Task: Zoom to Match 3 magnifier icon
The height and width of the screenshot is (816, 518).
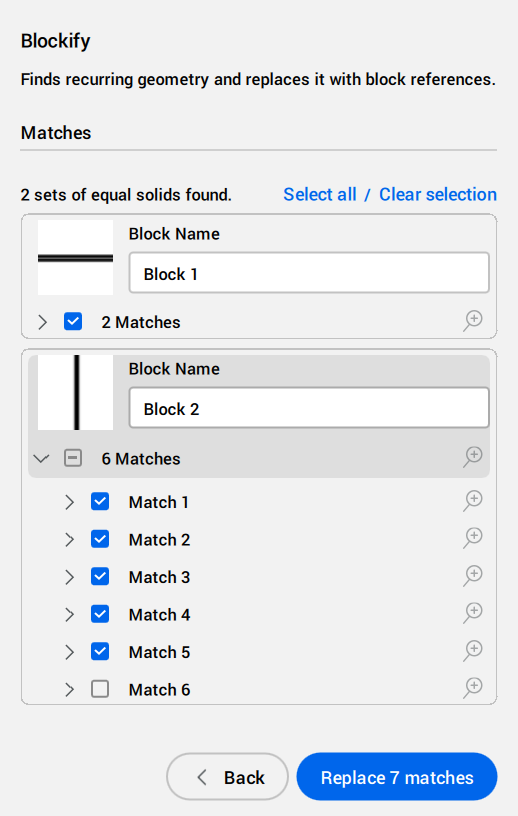Action: pyautogui.click(x=473, y=576)
